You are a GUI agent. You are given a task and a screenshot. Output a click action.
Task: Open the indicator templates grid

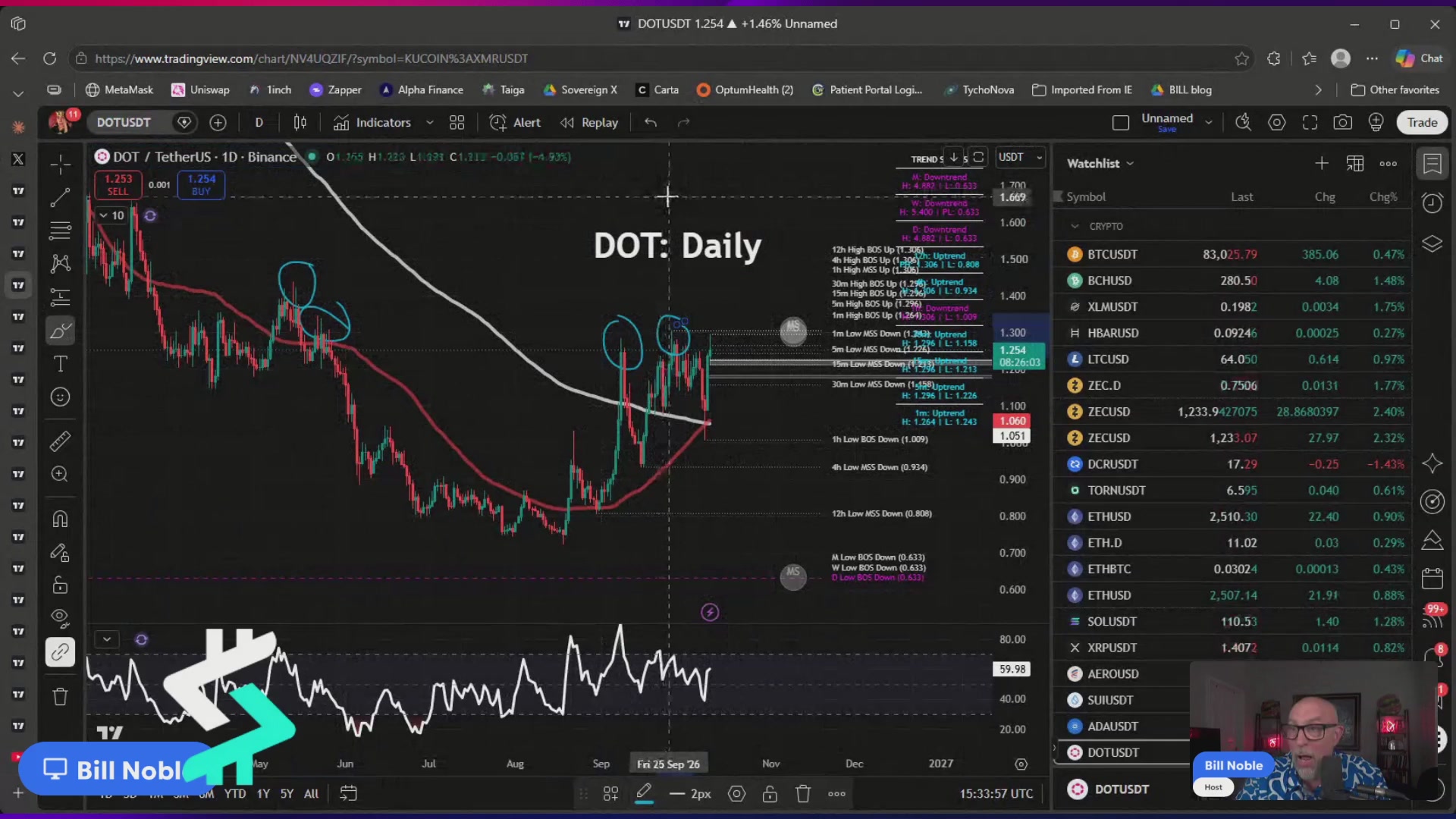pos(457,122)
